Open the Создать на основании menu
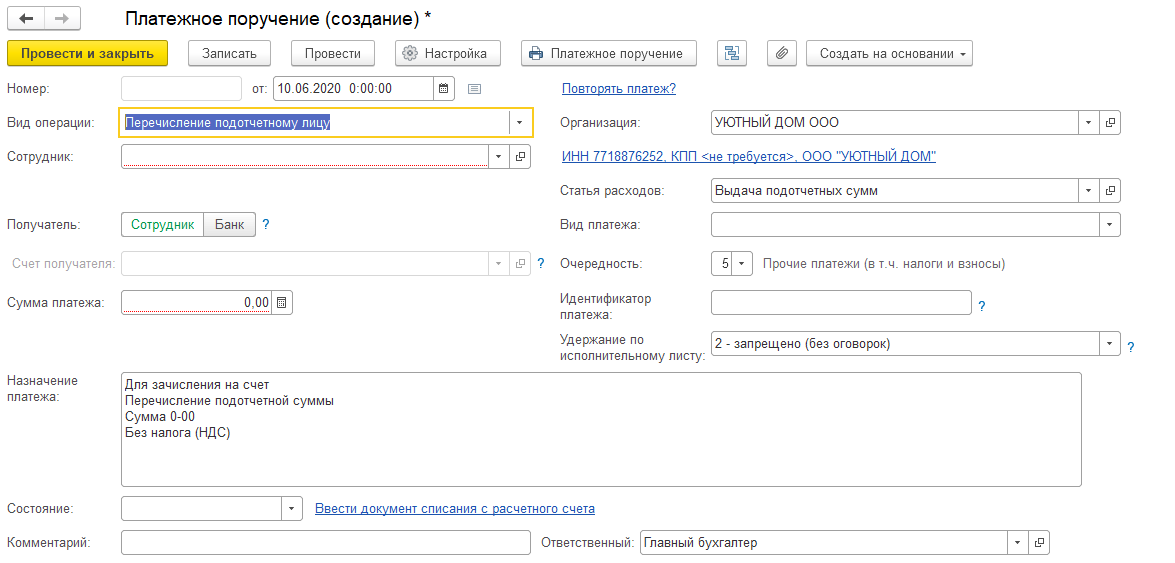Screen dimensions: 1175x563 click(889, 53)
